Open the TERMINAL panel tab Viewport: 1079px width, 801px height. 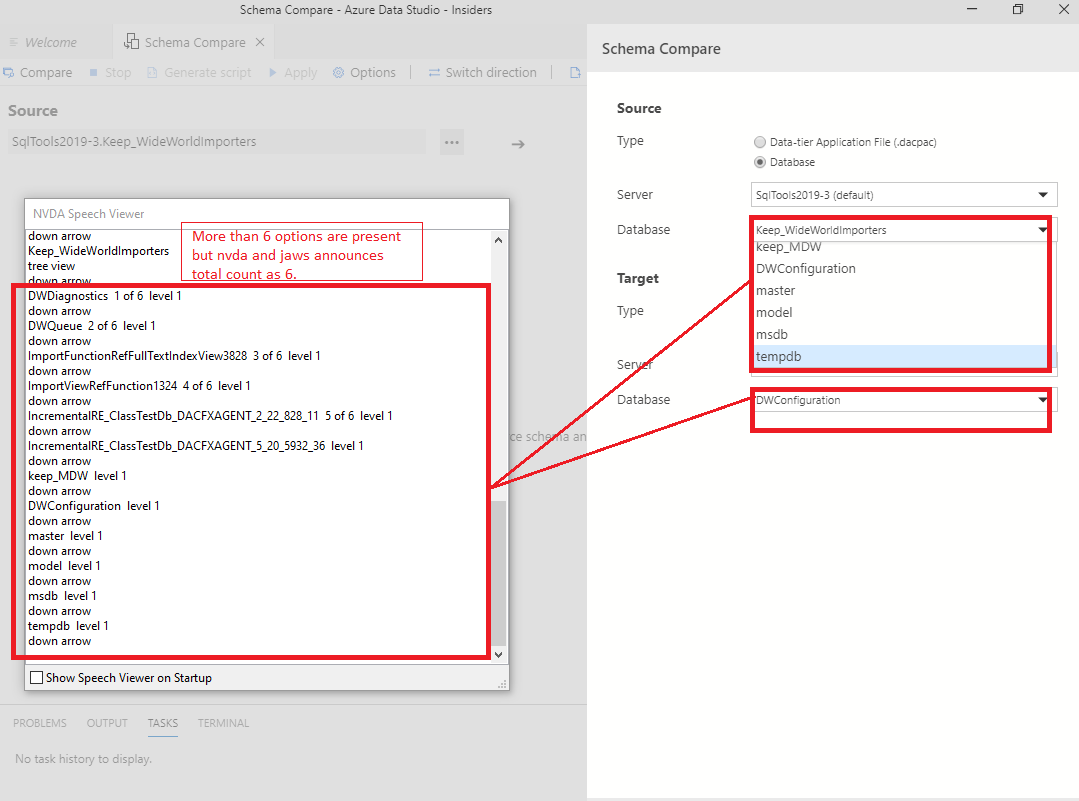pyautogui.click(x=223, y=723)
